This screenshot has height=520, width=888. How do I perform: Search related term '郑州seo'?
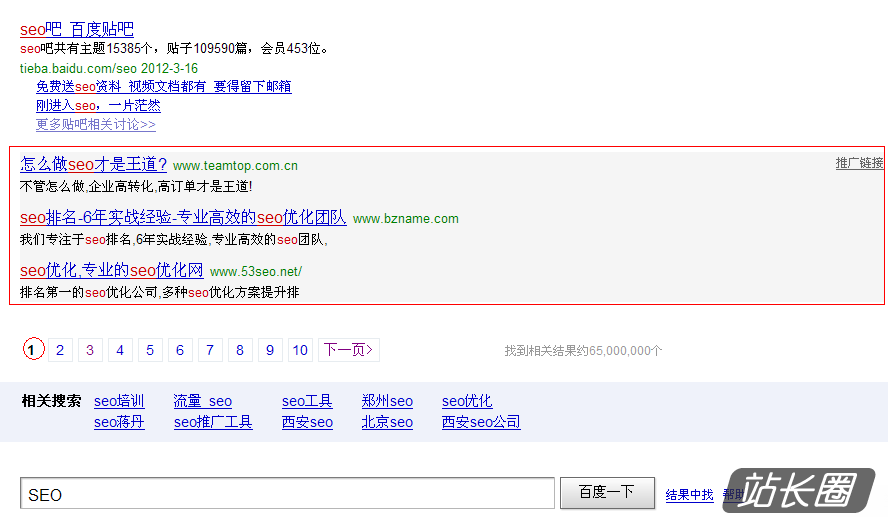pyautogui.click(x=387, y=401)
